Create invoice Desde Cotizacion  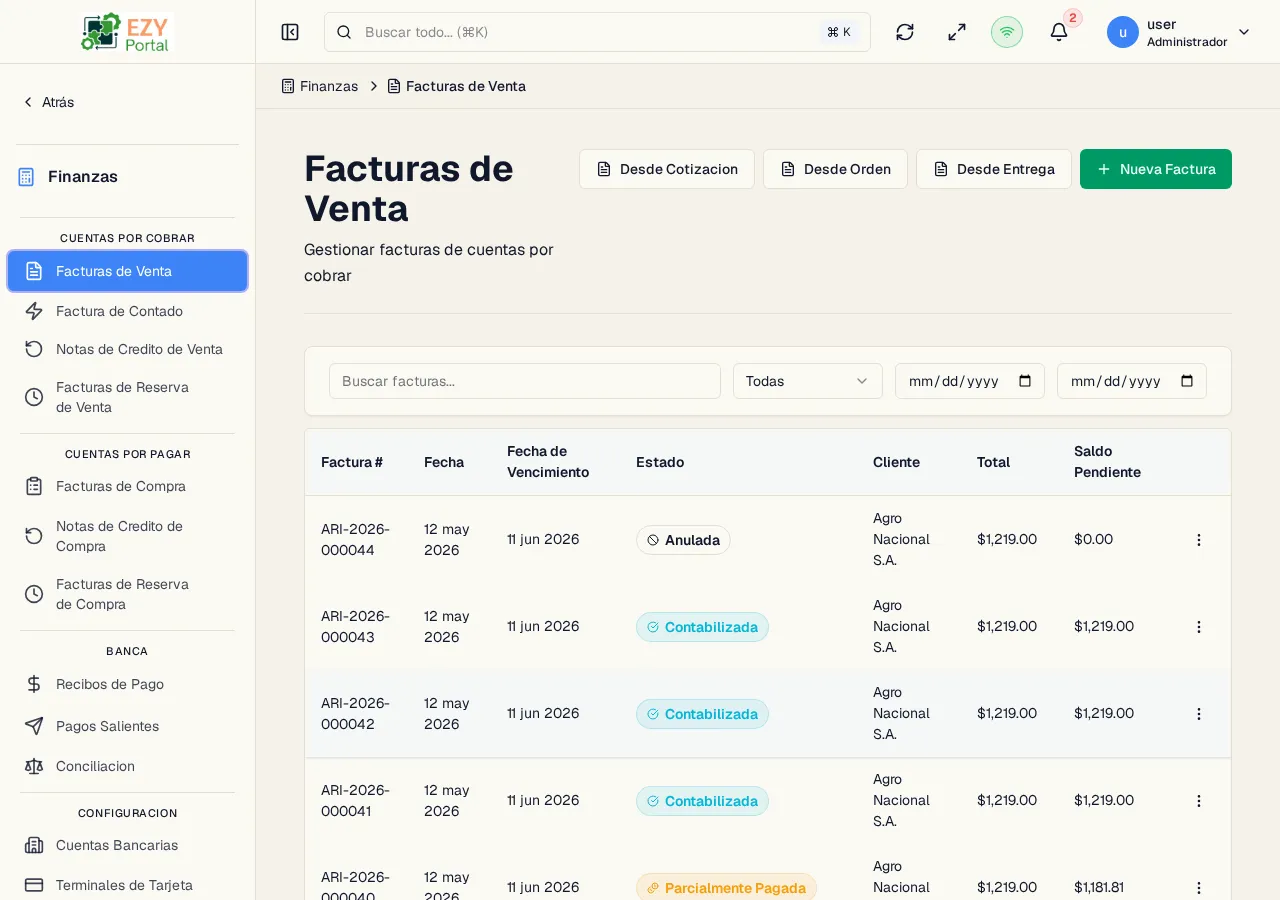(x=667, y=169)
